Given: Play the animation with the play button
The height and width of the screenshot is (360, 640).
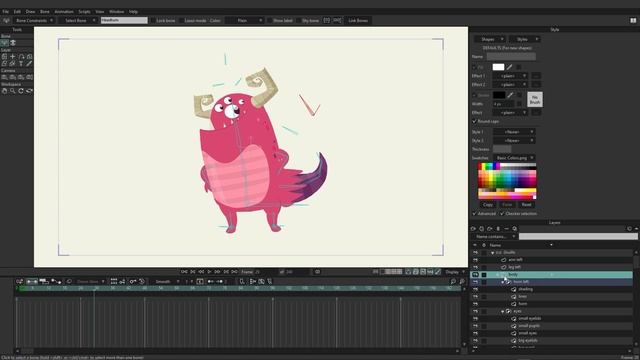Looking at the screenshot, I should point(209,272).
